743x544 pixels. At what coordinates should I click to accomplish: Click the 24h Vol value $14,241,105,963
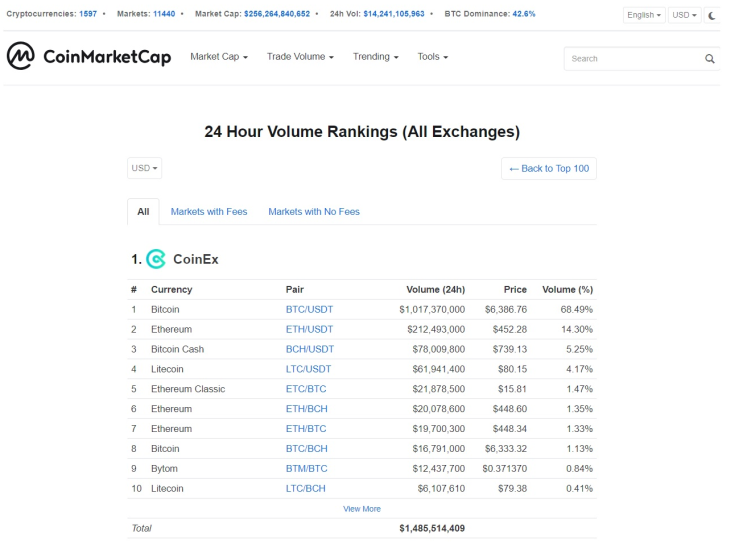394,14
